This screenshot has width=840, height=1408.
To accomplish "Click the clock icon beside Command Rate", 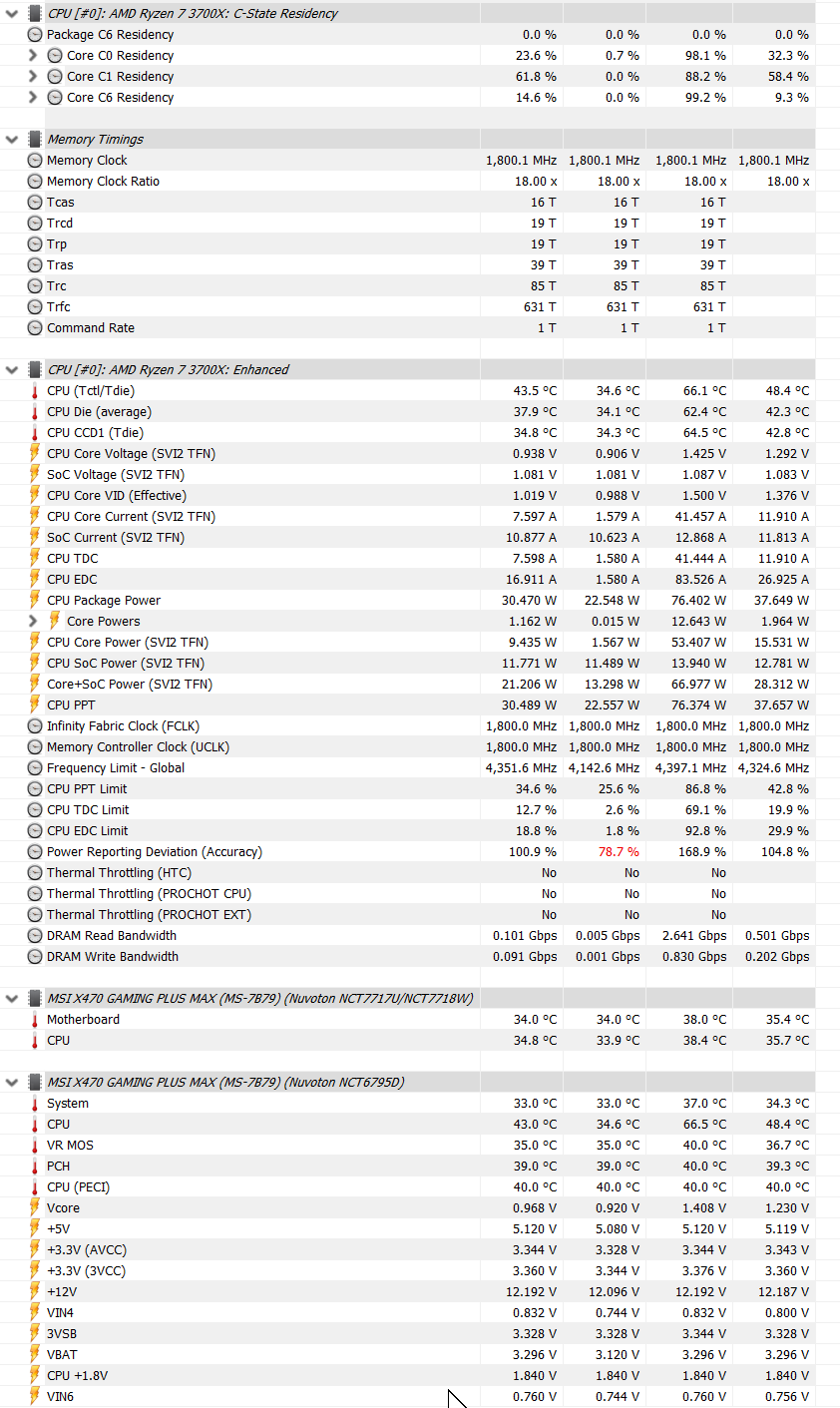I will point(35,328).
